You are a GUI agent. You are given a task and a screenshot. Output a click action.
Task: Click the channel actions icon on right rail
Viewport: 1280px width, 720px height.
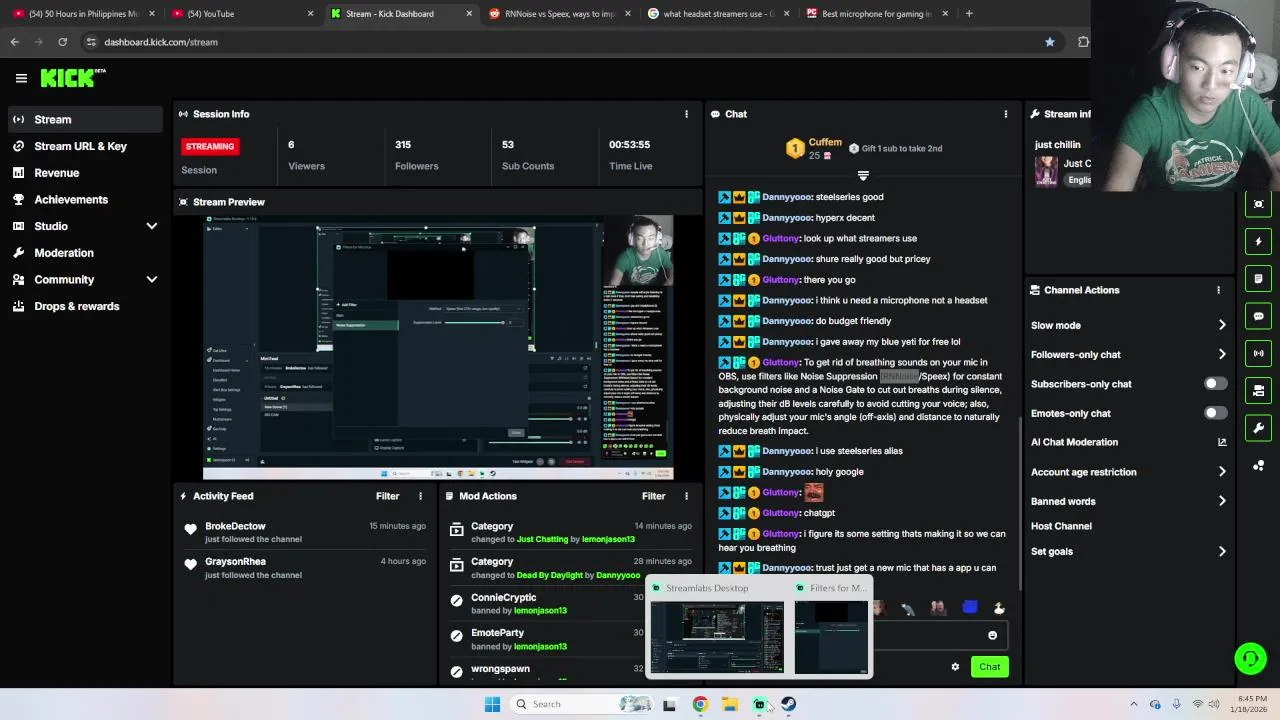point(1258,390)
